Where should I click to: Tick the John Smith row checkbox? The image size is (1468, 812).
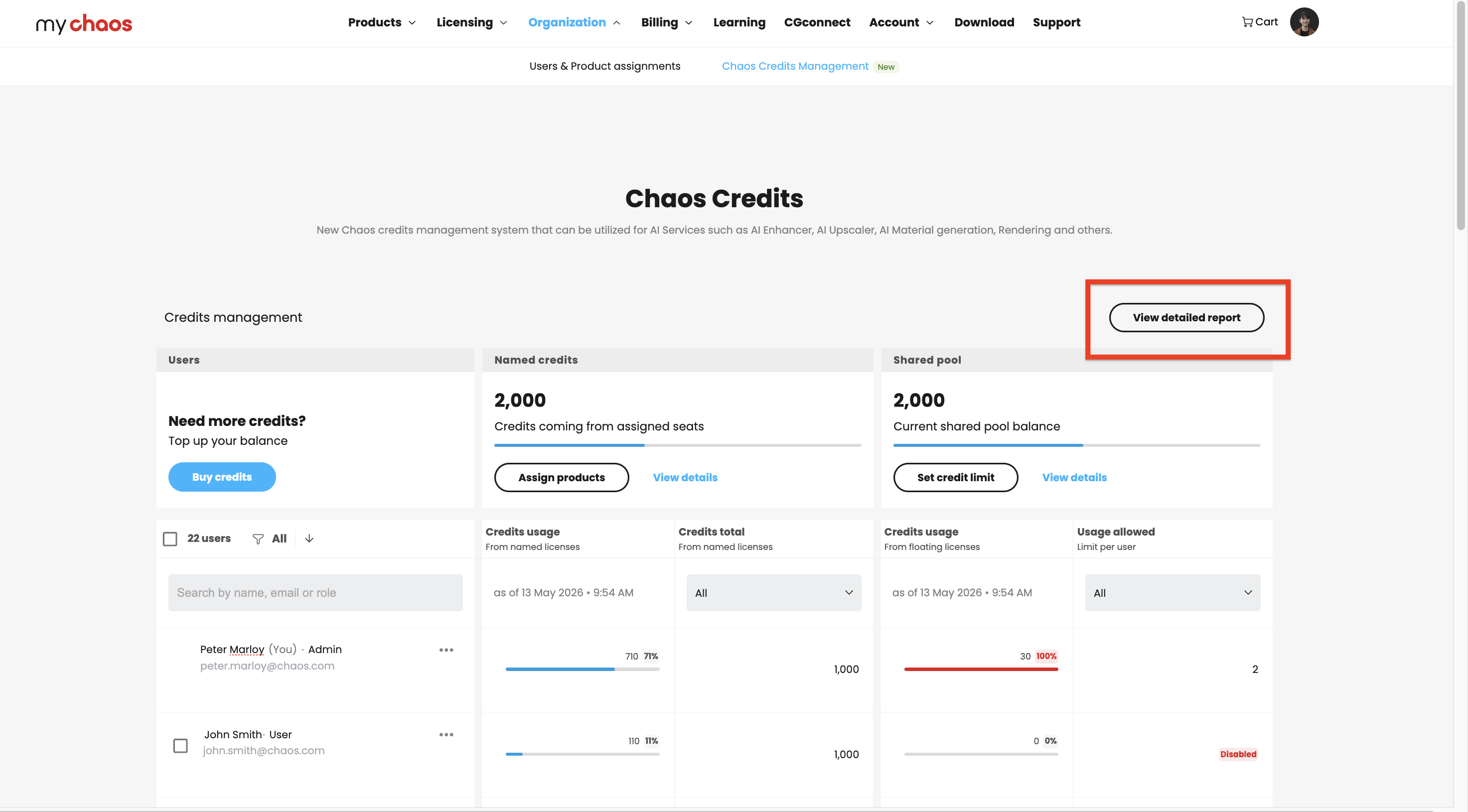click(x=180, y=745)
